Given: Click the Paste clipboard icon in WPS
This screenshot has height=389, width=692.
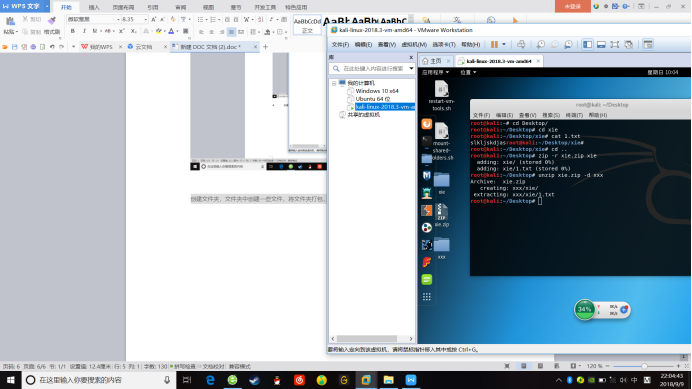Looking at the screenshot, I should click(10, 21).
